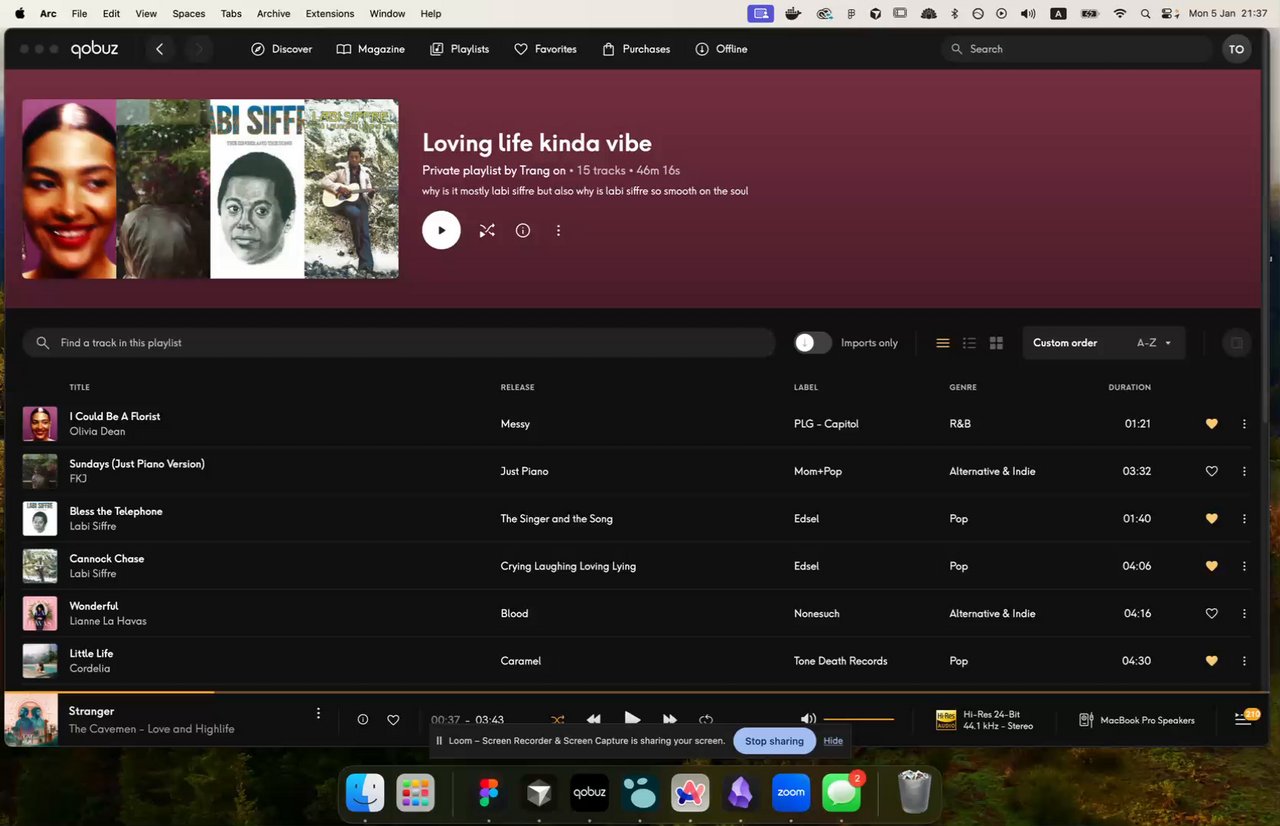Open The Singer and the Song release

557,519
